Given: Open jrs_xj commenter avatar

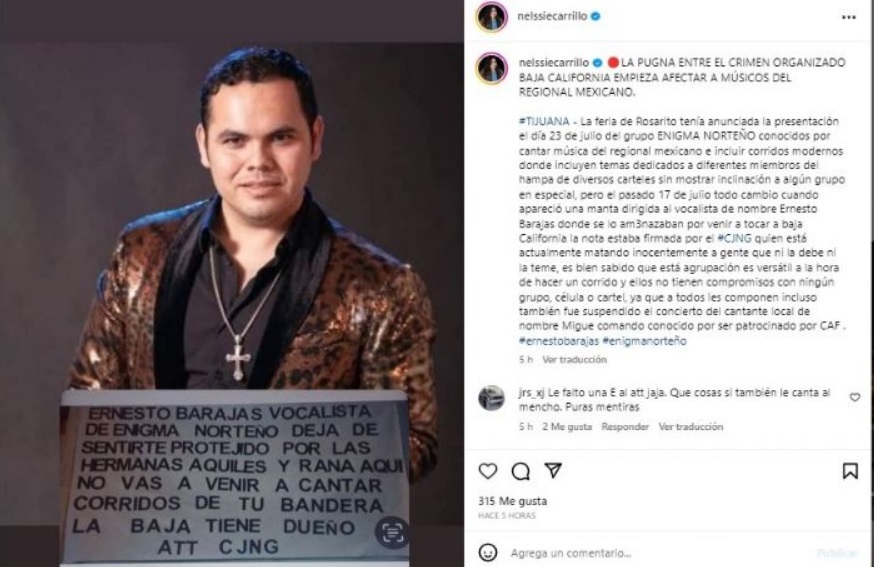Looking at the screenshot, I should click(x=492, y=398).
